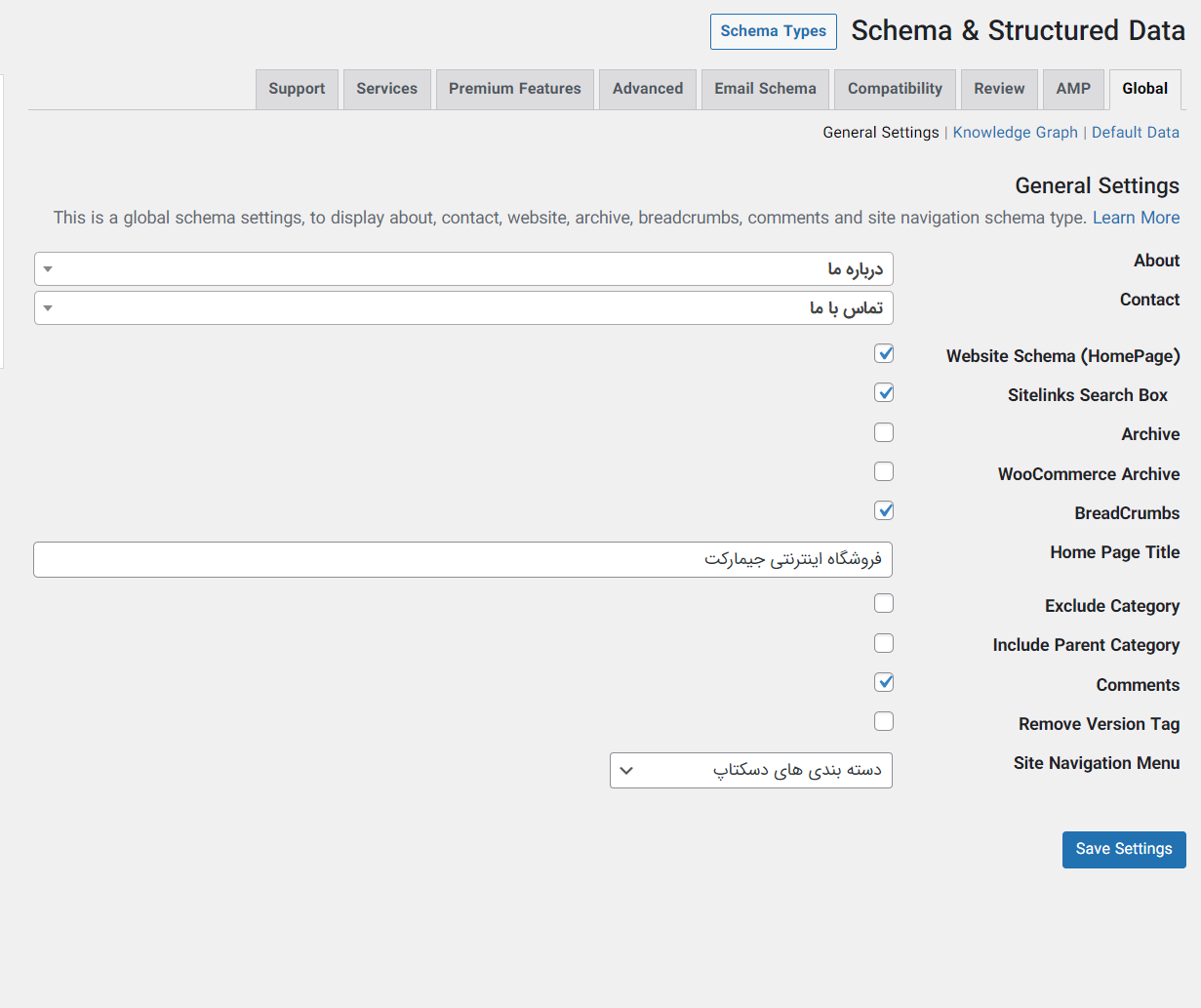This screenshot has height=1008, width=1201.
Task: Expand the Contact page dropdown
Action: 463,308
